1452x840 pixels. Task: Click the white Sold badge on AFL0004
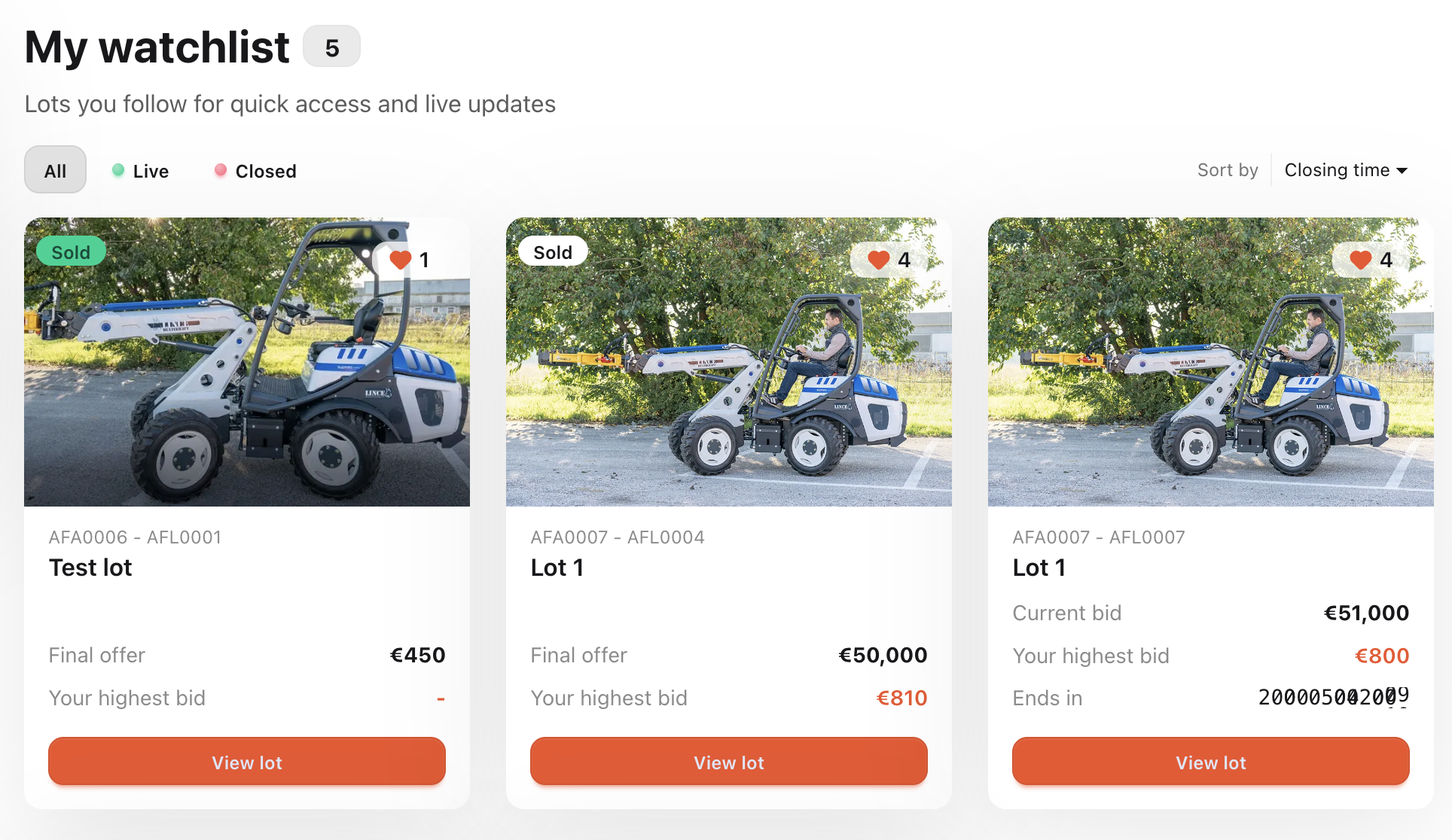[x=553, y=252]
